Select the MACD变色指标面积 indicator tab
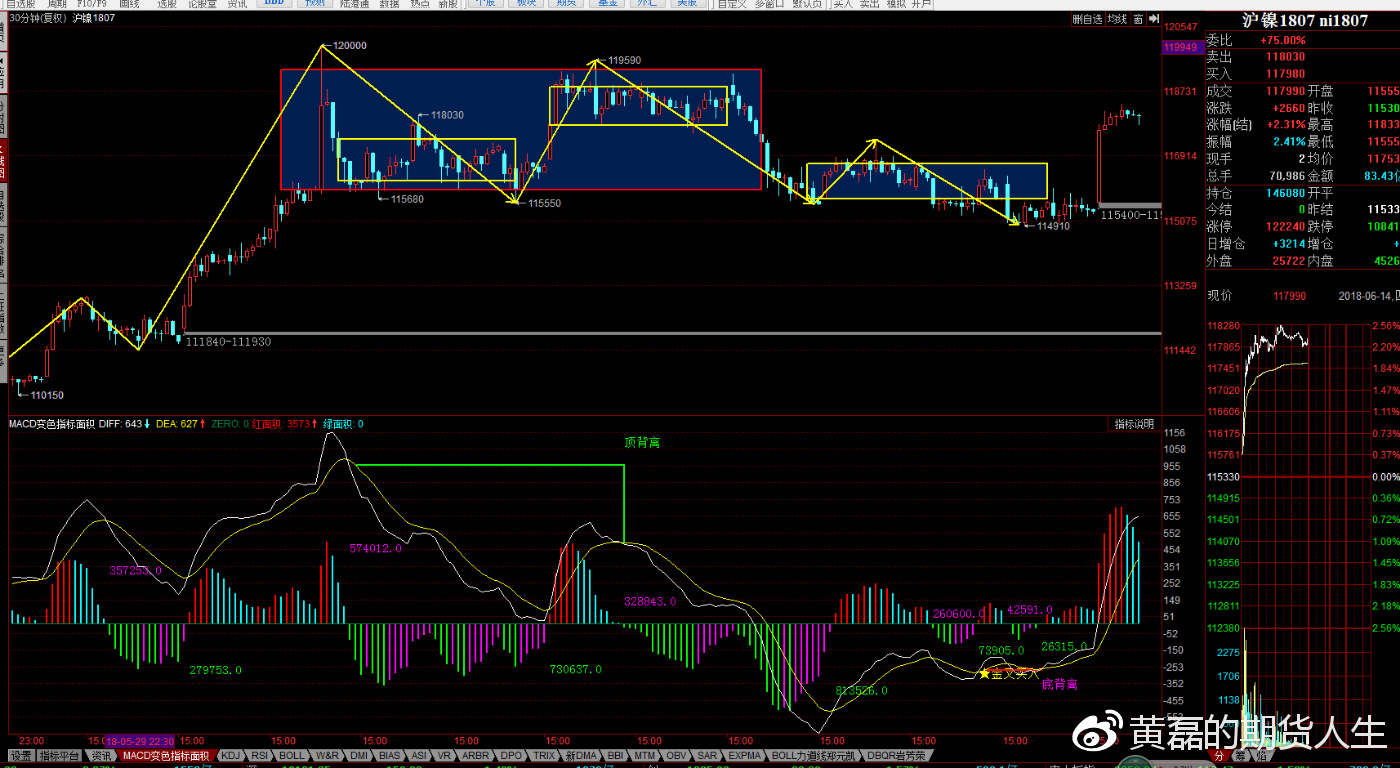1400x768 pixels. tap(166, 754)
